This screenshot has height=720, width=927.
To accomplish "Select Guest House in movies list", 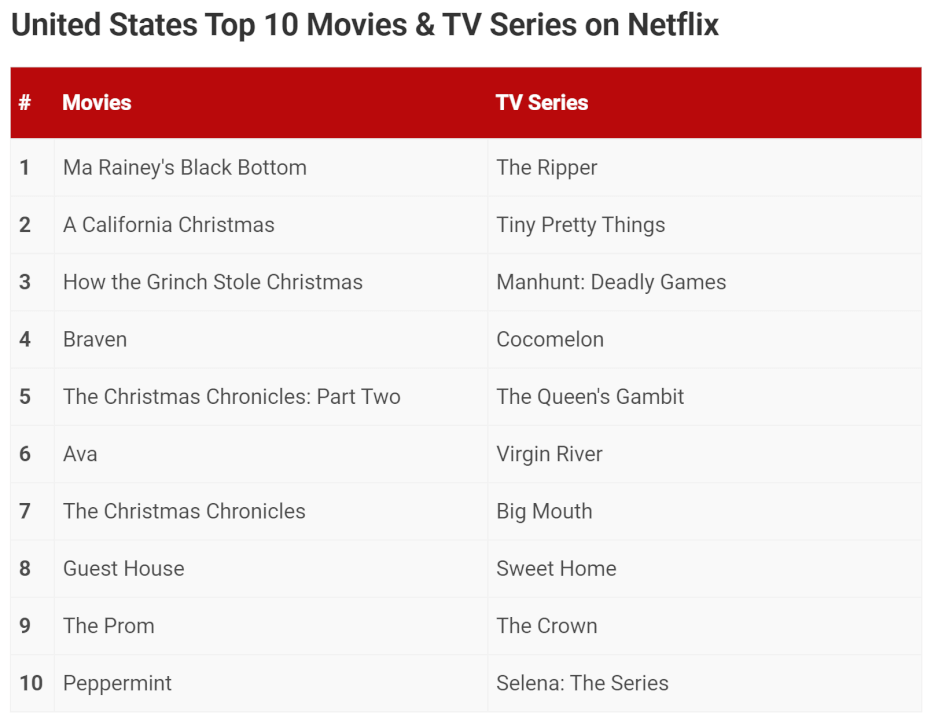I will click(x=124, y=568).
